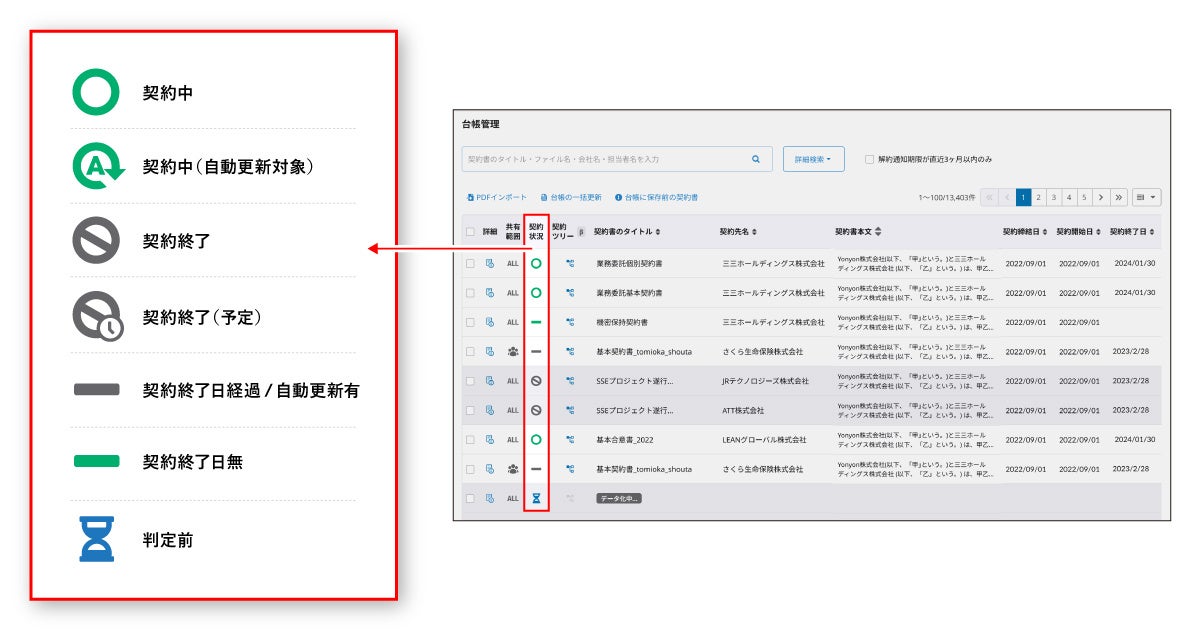Open detail icon for 基本合意書_2022 row

[x=490, y=439]
